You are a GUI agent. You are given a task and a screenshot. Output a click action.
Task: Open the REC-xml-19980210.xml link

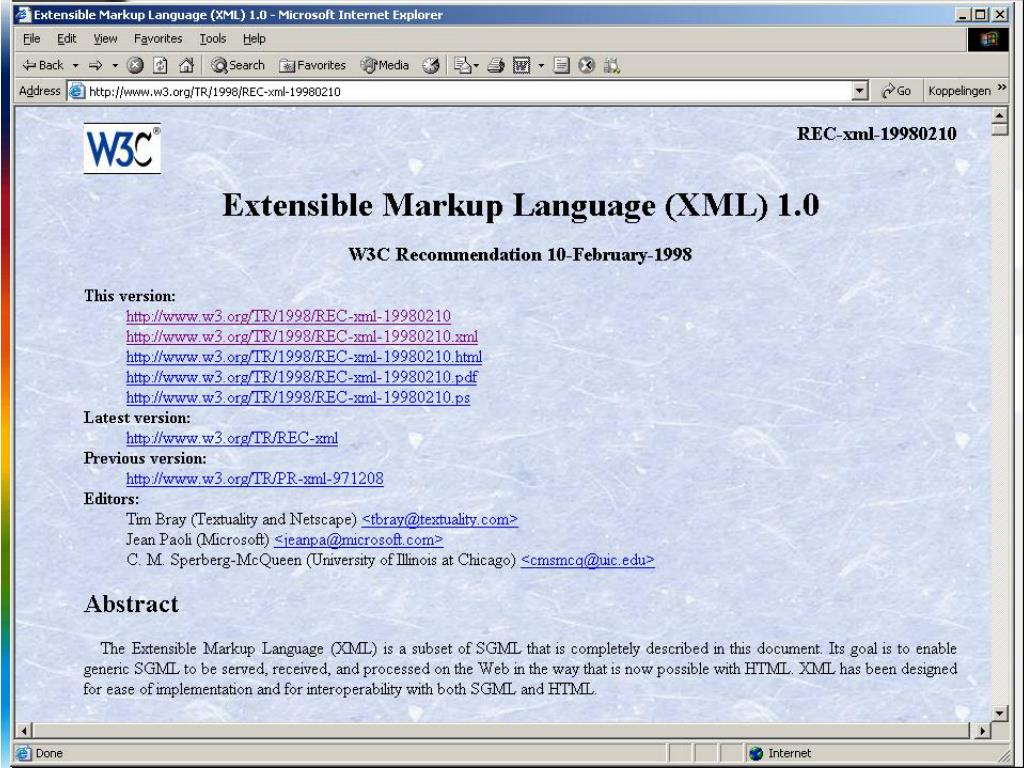[x=302, y=336]
